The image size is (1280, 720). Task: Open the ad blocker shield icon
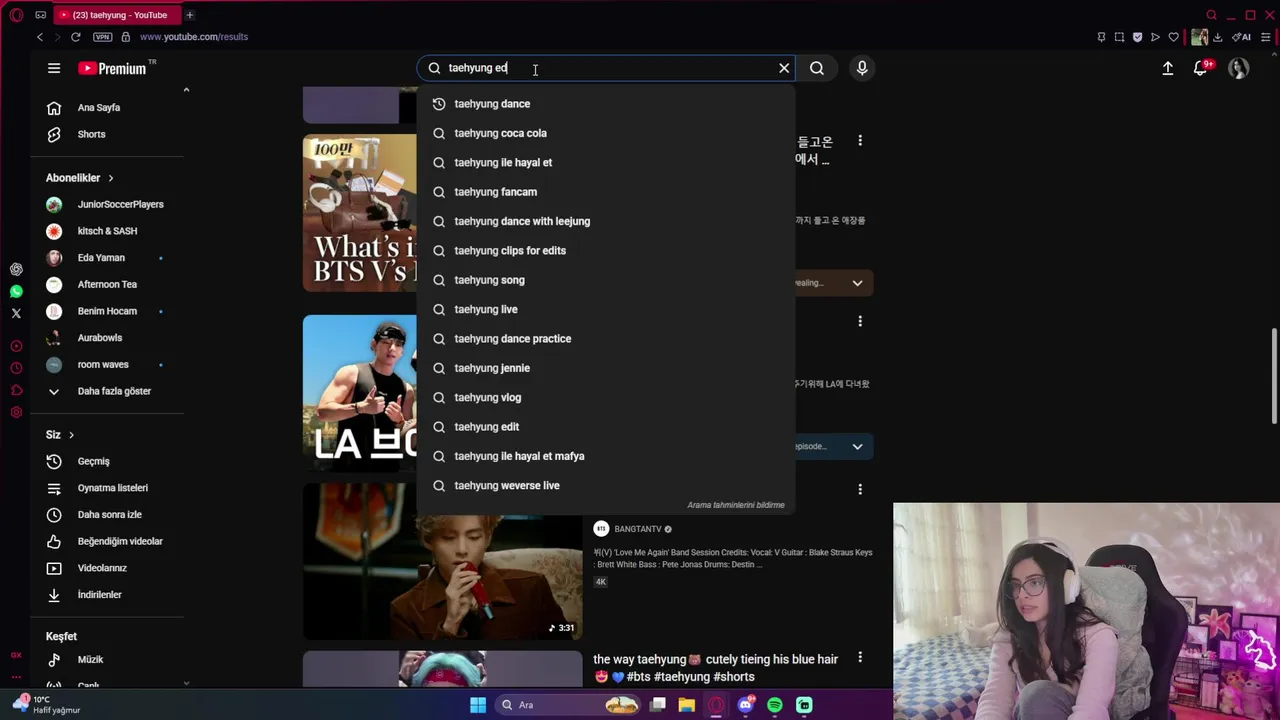pos(1137,37)
